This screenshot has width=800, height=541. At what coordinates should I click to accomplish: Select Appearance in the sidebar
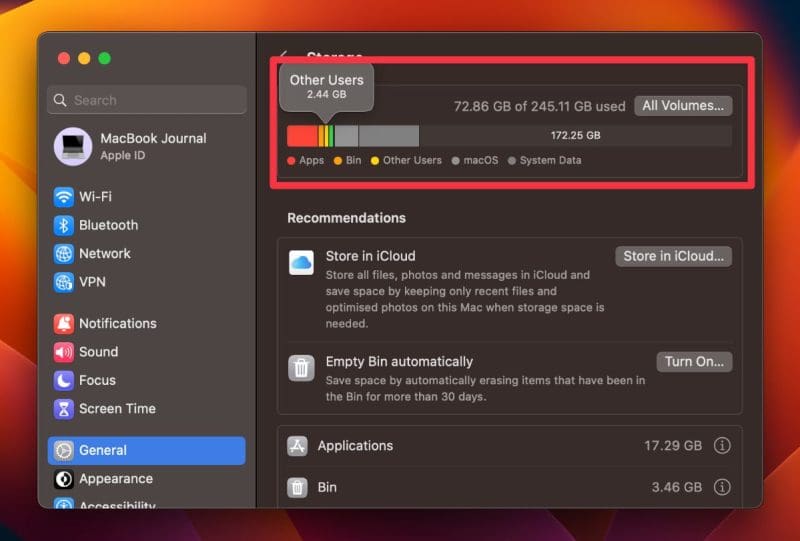pyautogui.click(x=146, y=479)
